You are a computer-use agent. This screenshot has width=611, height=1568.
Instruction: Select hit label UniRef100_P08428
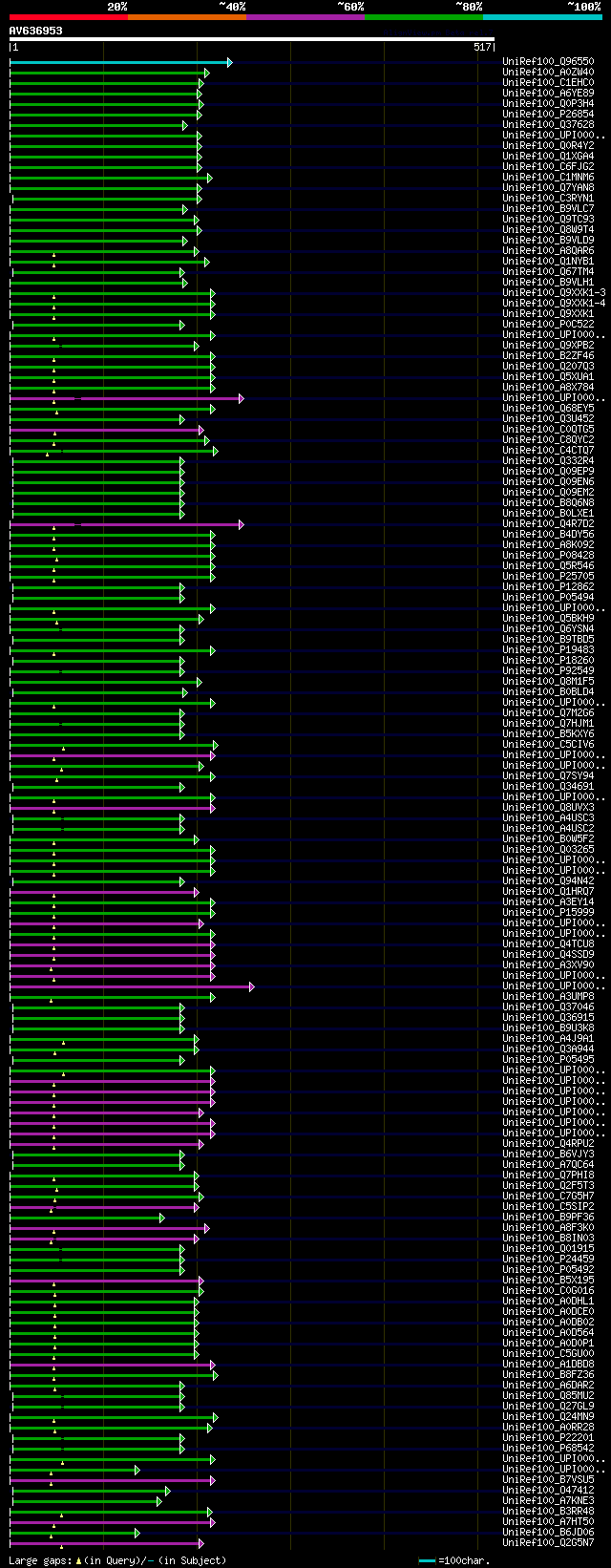tap(548, 556)
